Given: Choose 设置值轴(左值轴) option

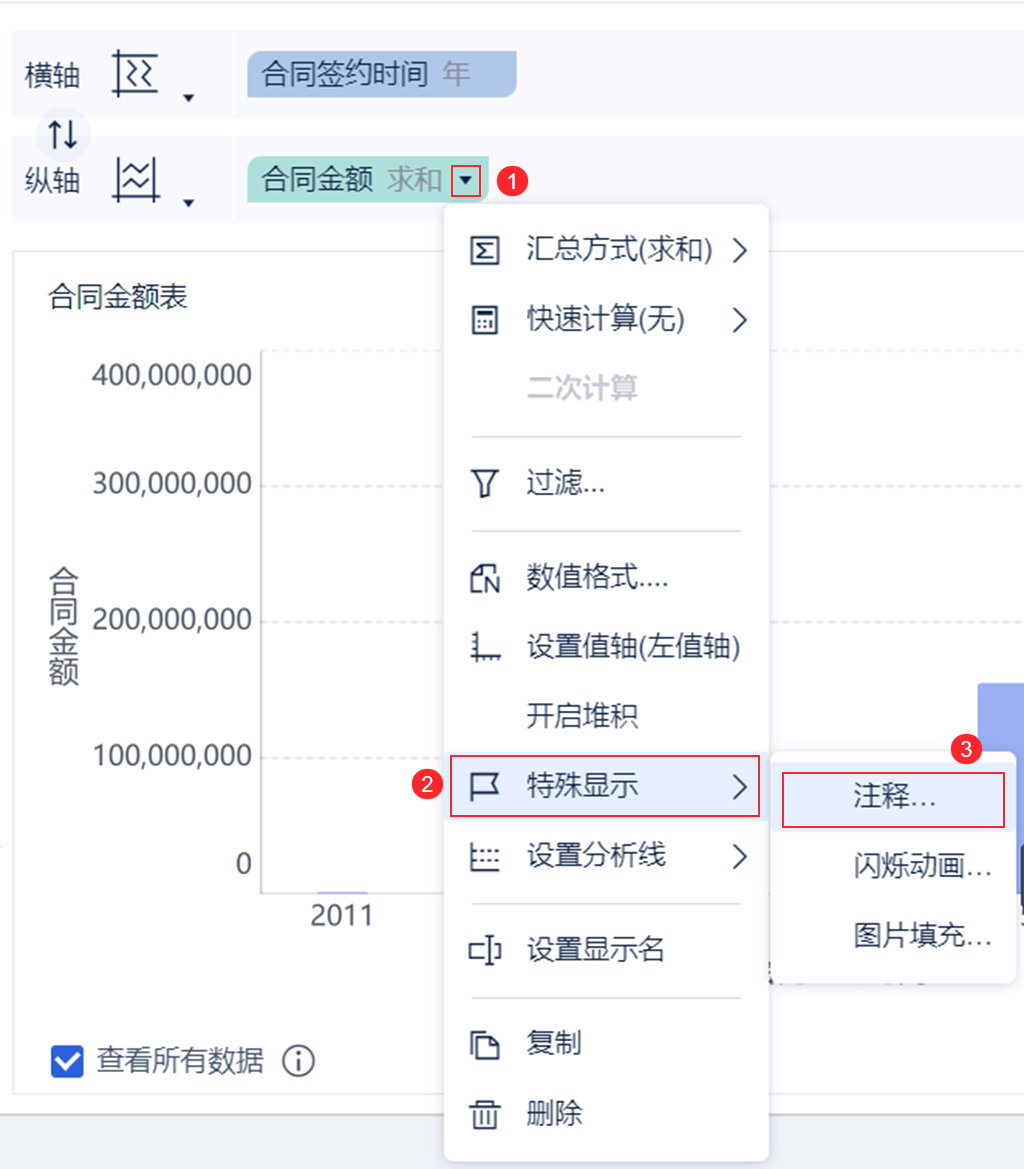Looking at the screenshot, I should coord(606,646).
